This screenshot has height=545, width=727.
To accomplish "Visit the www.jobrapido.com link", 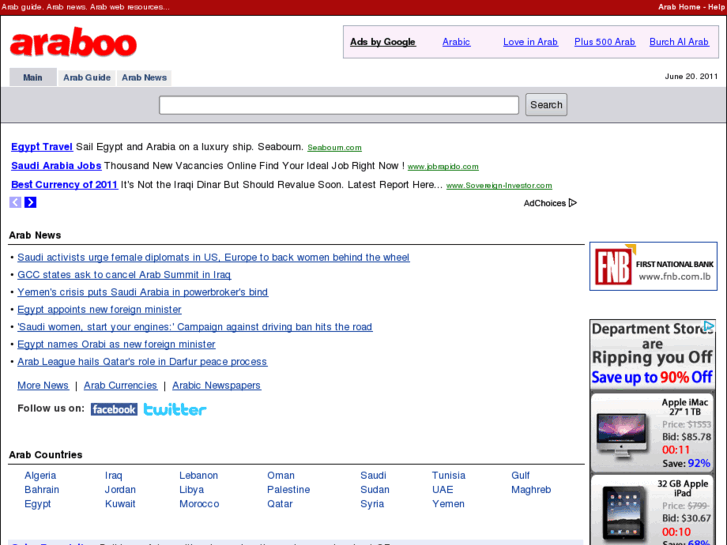I will click(x=443, y=167).
